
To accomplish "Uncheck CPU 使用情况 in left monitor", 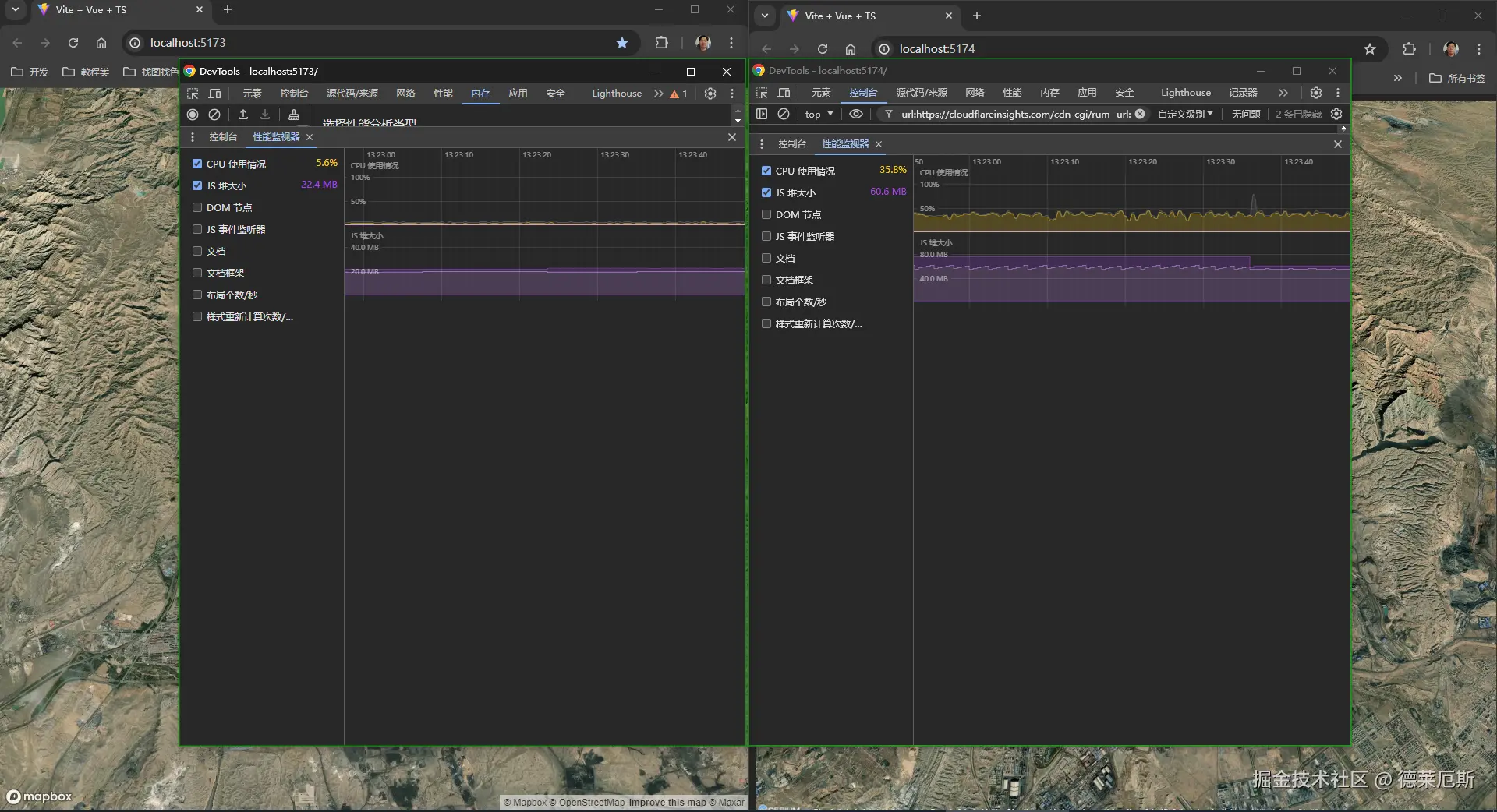I will 197,164.
